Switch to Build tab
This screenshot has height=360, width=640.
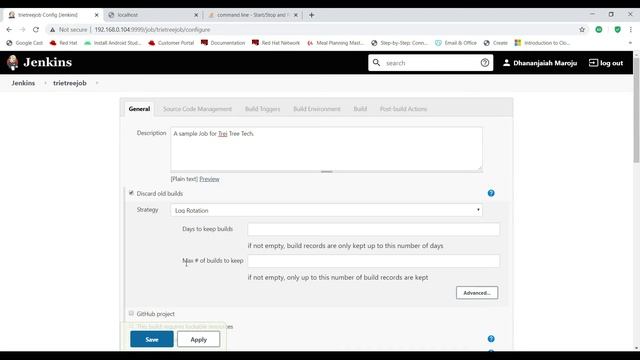click(360, 109)
